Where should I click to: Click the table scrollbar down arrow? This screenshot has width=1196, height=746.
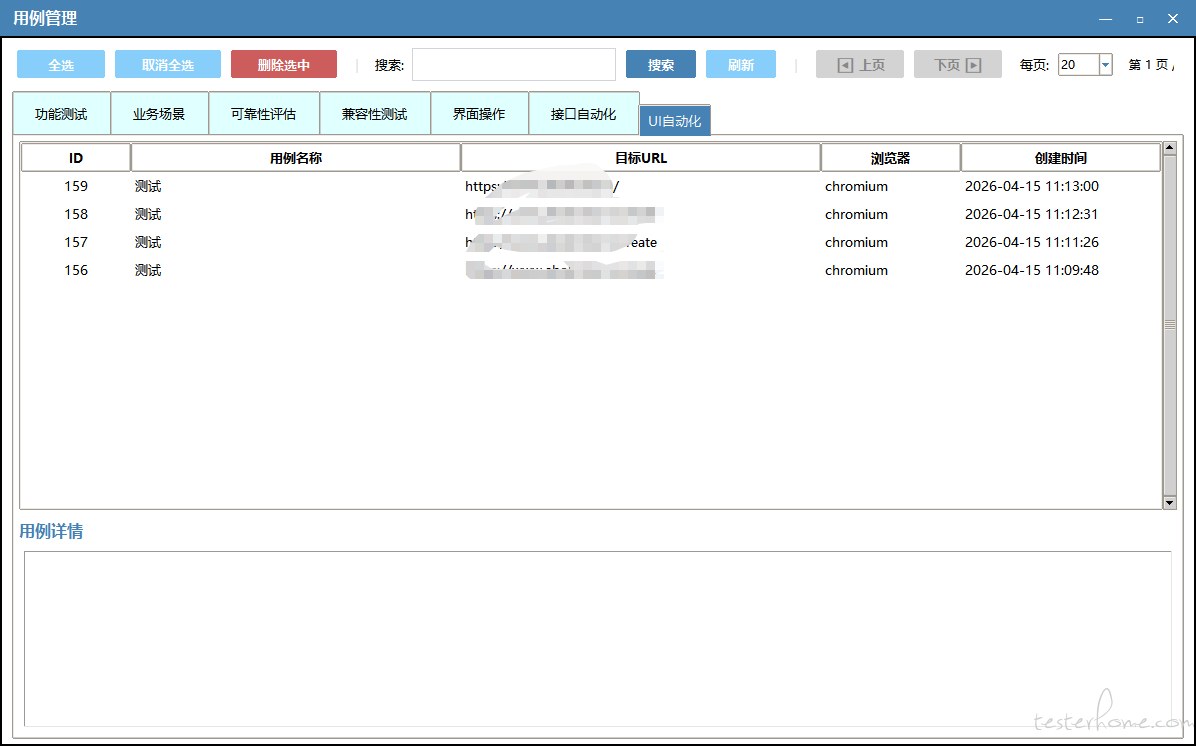coord(1169,502)
